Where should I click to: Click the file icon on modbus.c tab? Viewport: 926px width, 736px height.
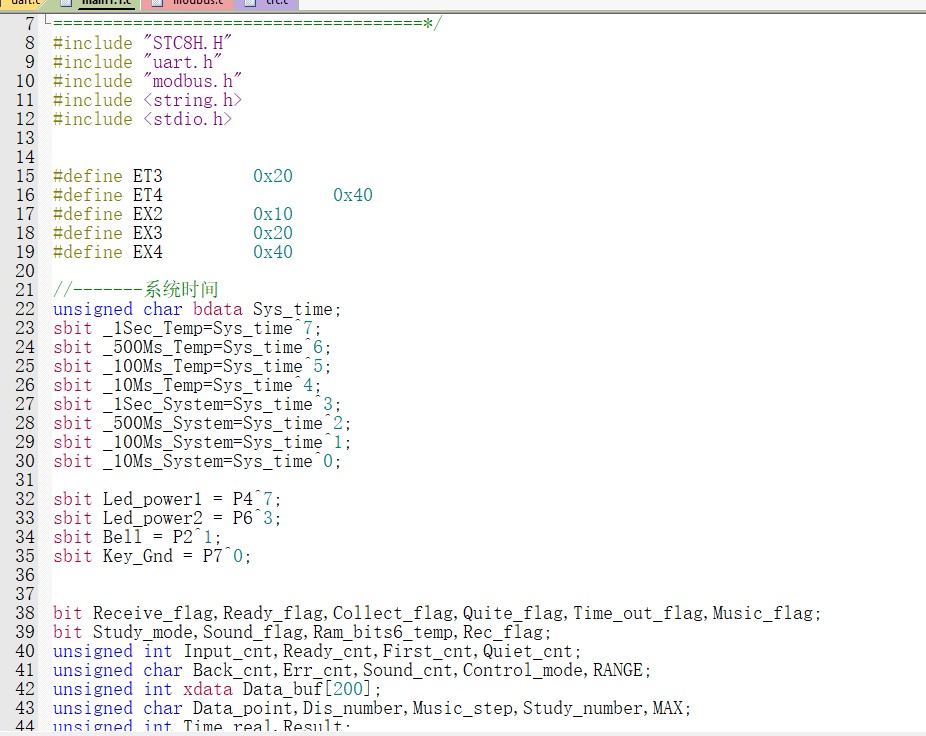point(158,3)
